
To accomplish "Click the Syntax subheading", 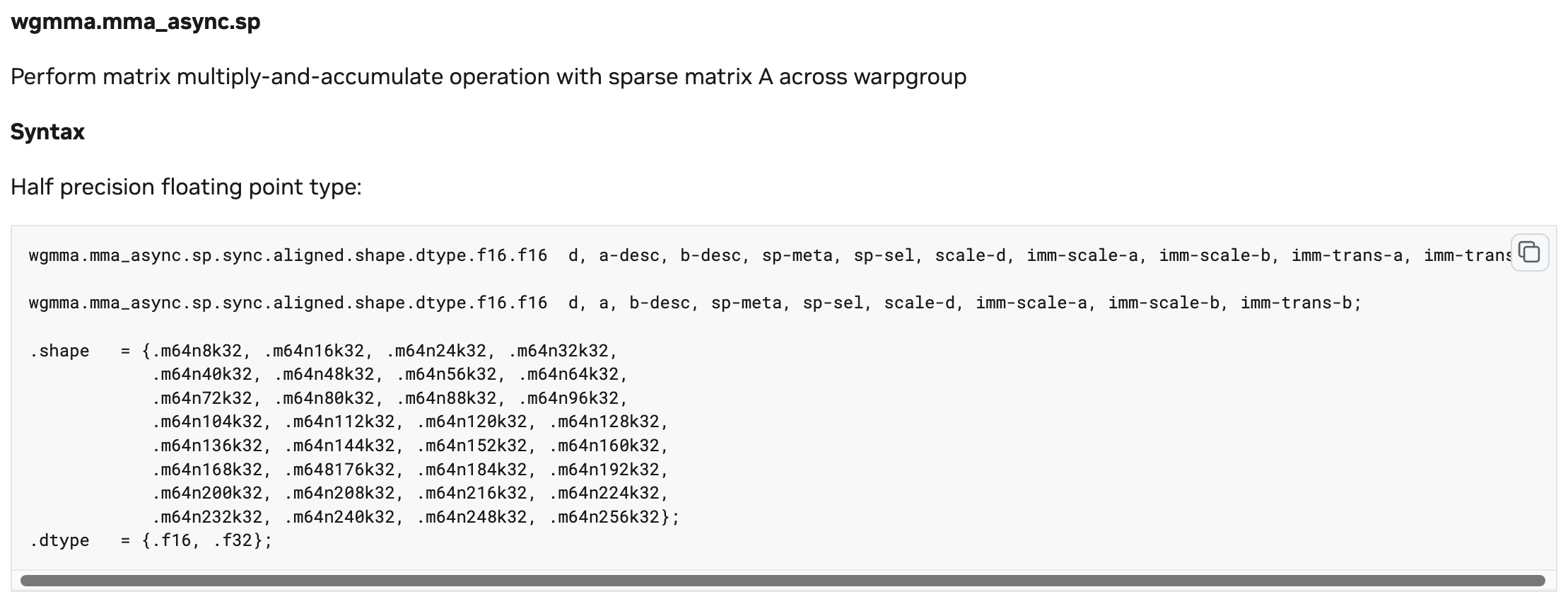I will click(47, 132).
